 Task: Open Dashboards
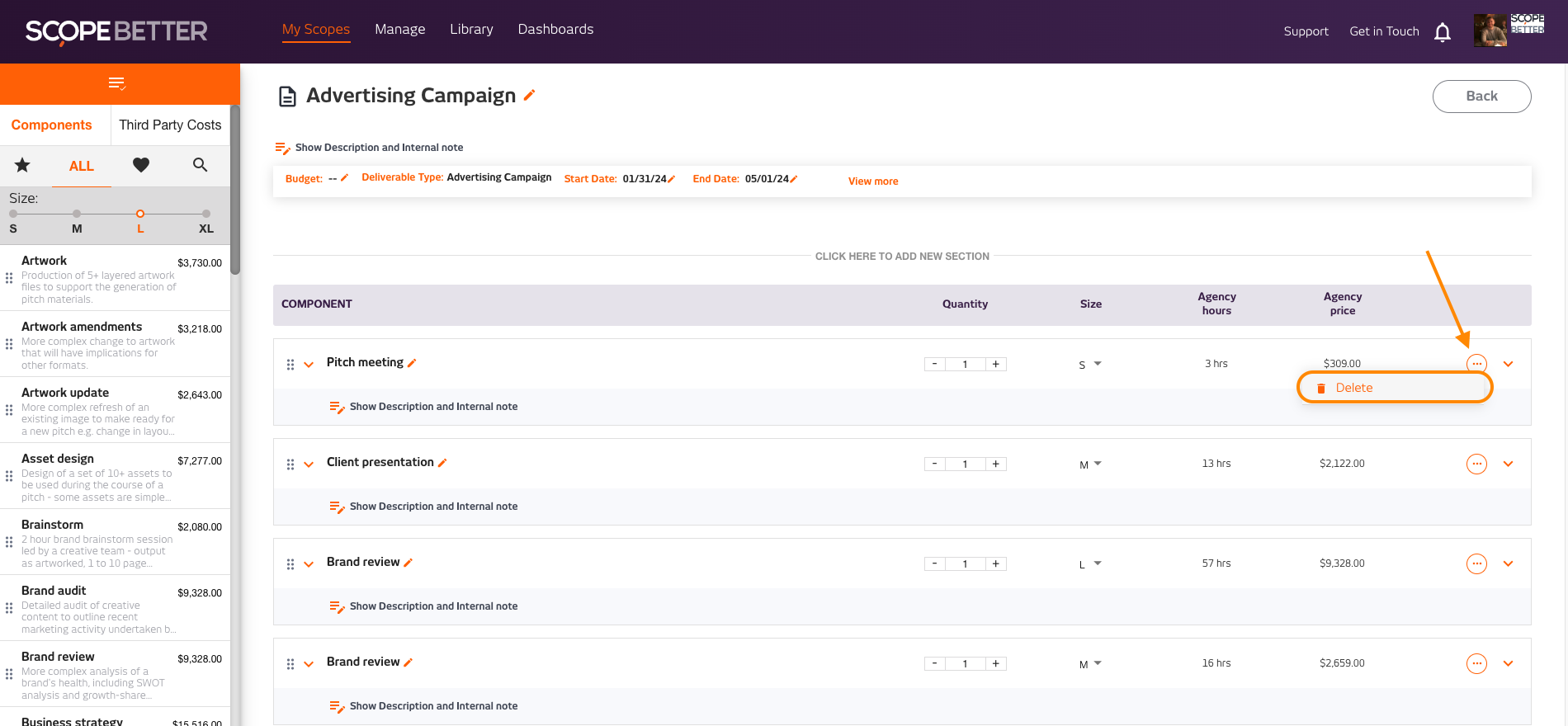pyautogui.click(x=555, y=30)
